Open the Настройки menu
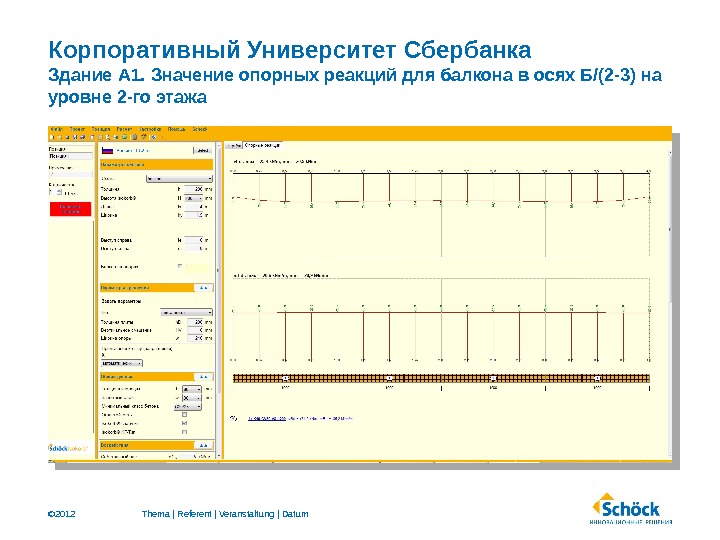Screen dimensions: 720x540 click(x=150, y=129)
